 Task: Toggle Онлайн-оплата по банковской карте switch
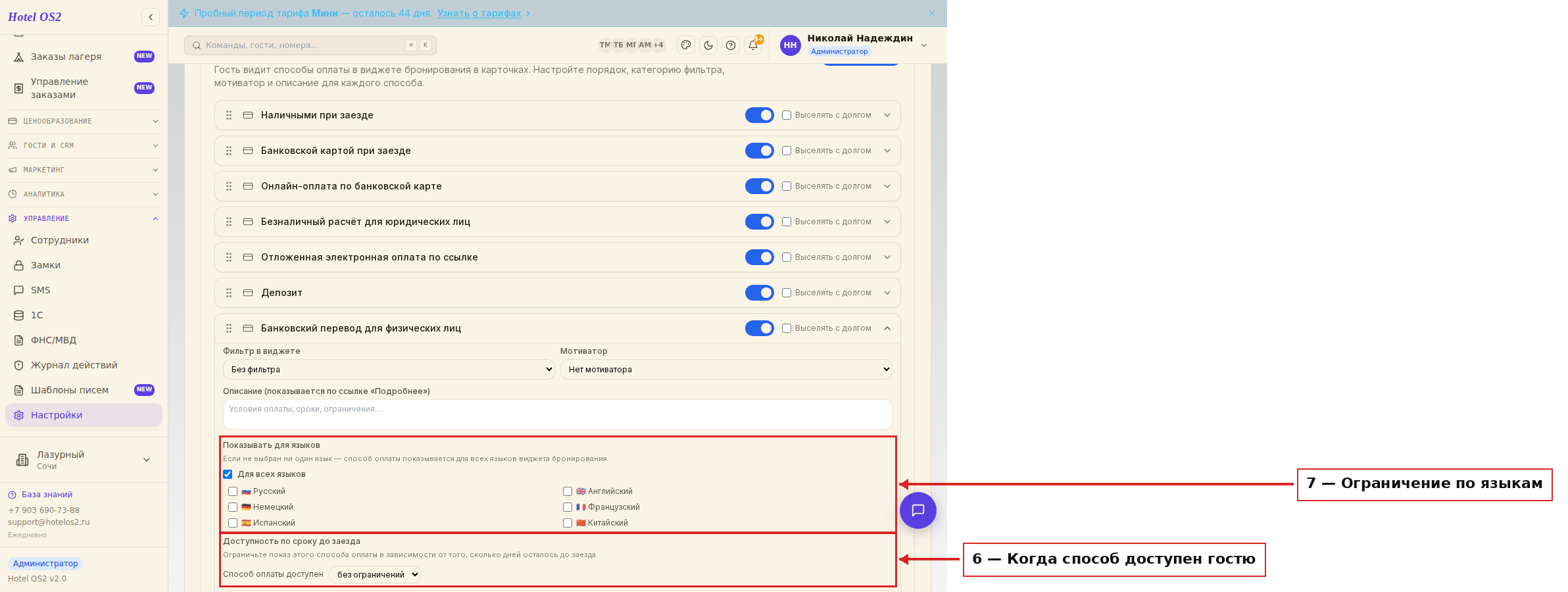759,186
